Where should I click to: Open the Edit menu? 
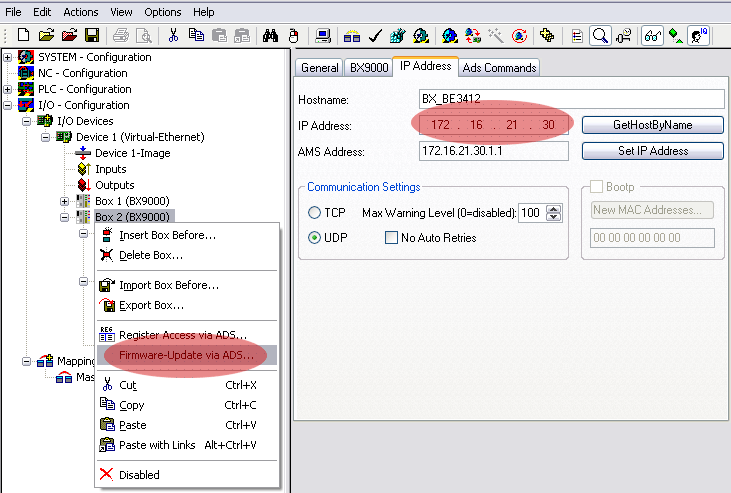(x=42, y=12)
